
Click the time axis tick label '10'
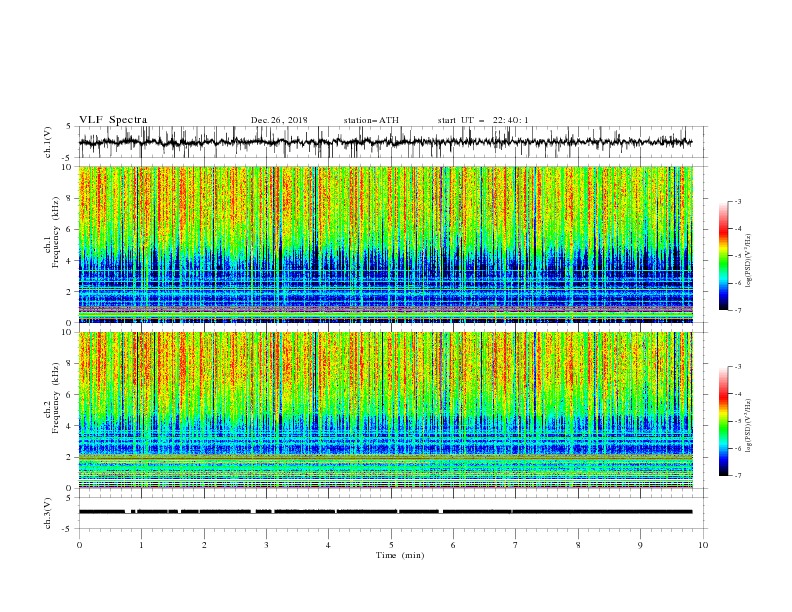[703, 545]
